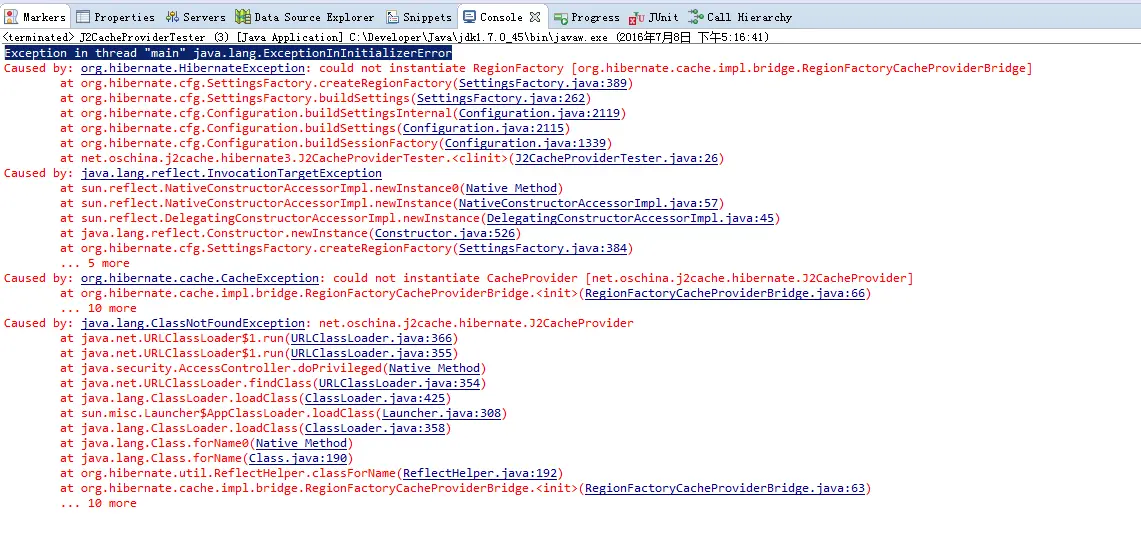Jump to Configuration.java:2119

[539, 113]
